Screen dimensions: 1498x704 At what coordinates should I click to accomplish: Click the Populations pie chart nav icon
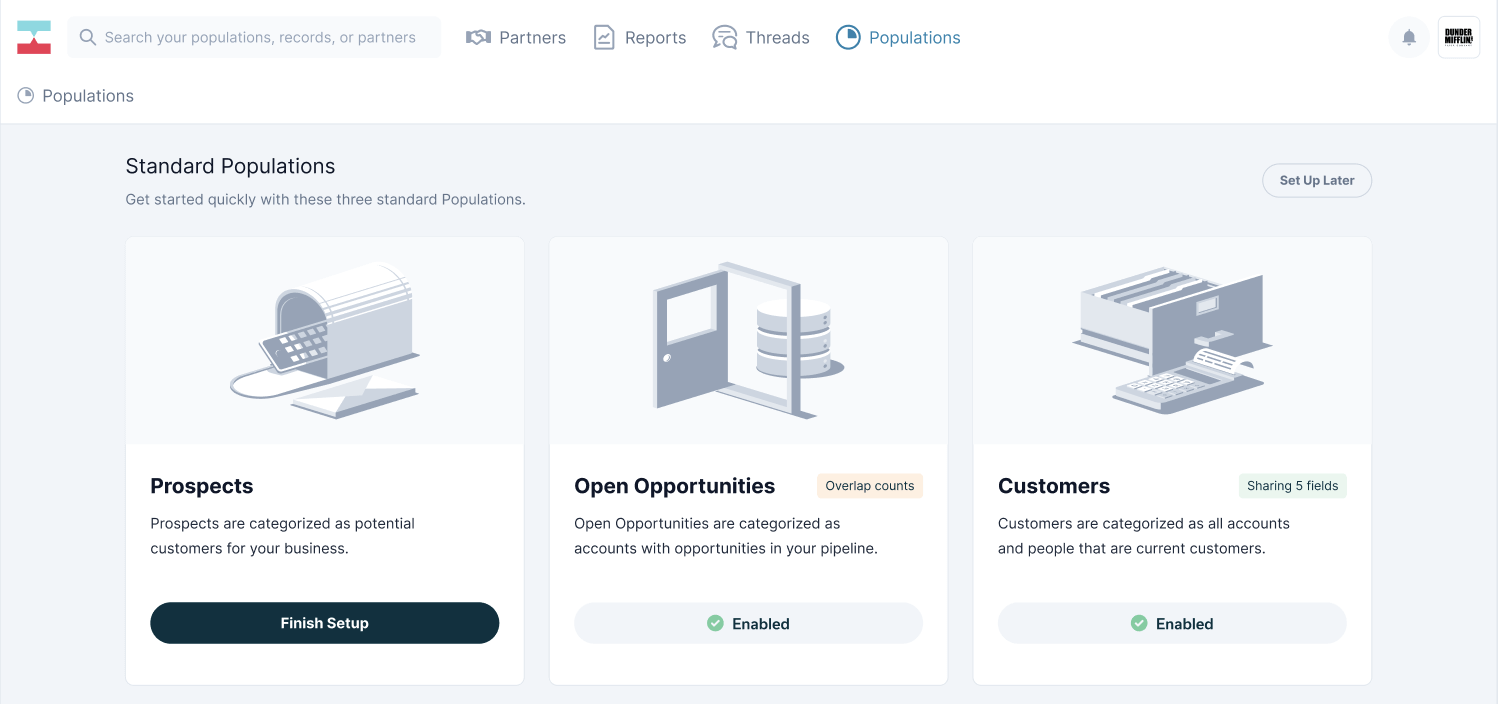tap(848, 38)
